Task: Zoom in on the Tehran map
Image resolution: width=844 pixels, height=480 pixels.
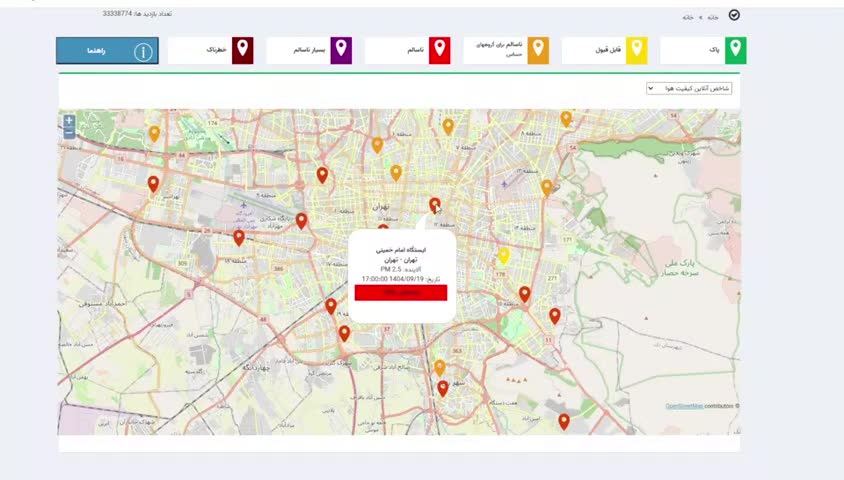Action: (69, 121)
